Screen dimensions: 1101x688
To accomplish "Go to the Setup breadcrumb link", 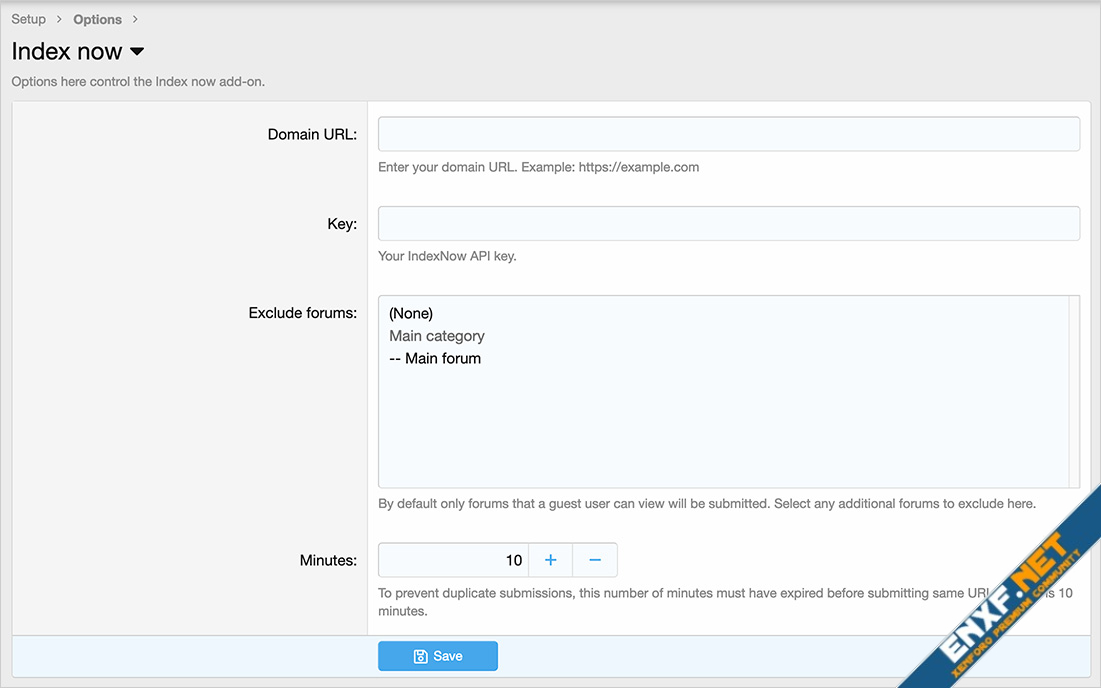I will pos(28,19).
